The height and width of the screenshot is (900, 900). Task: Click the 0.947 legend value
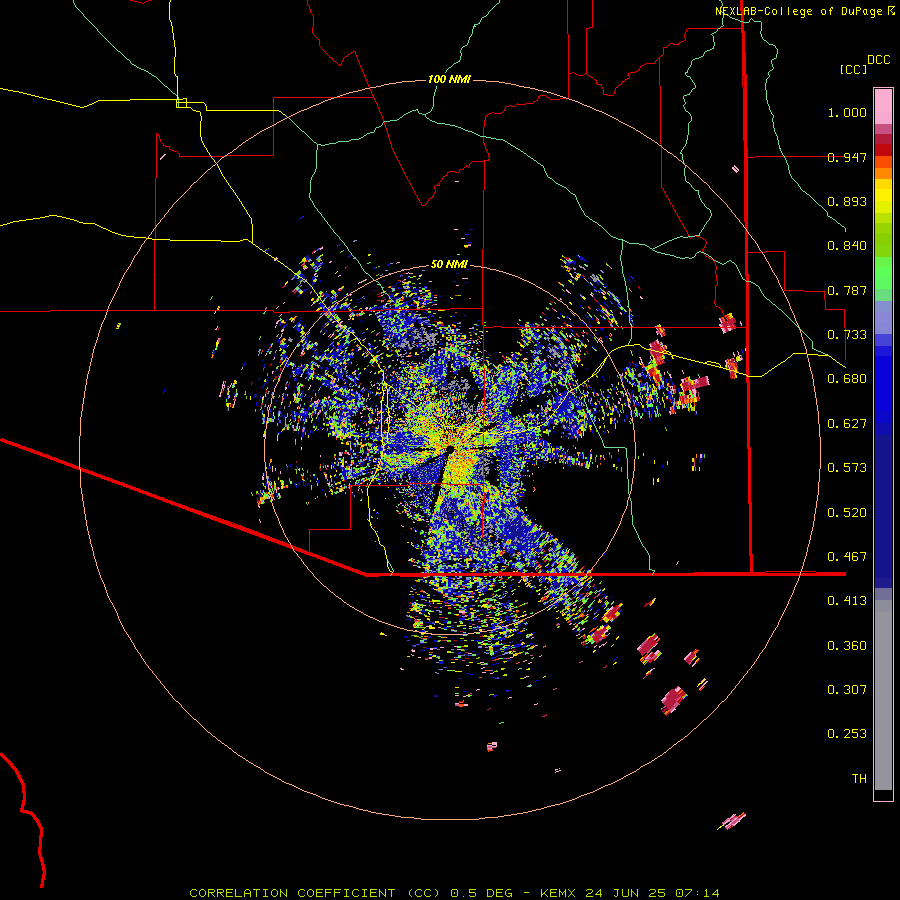tap(847, 157)
